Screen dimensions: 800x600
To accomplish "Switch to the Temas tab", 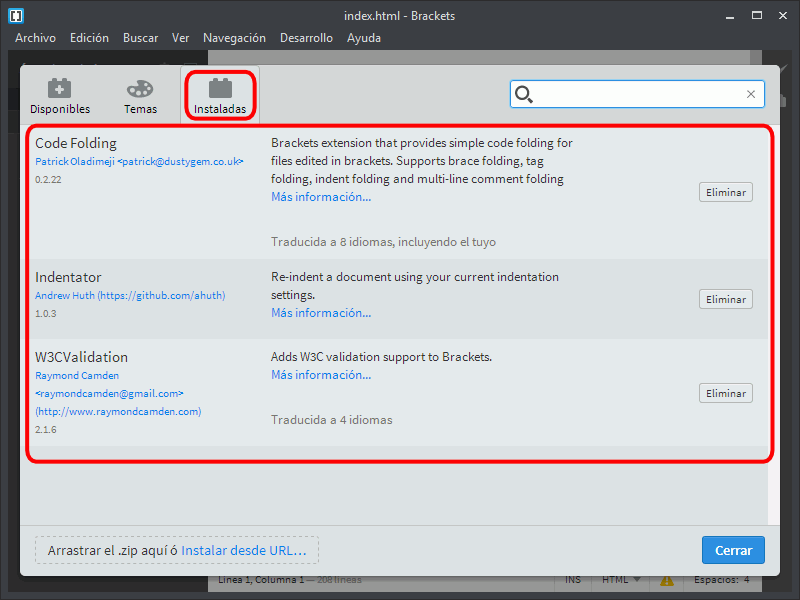I will tap(140, 96).
